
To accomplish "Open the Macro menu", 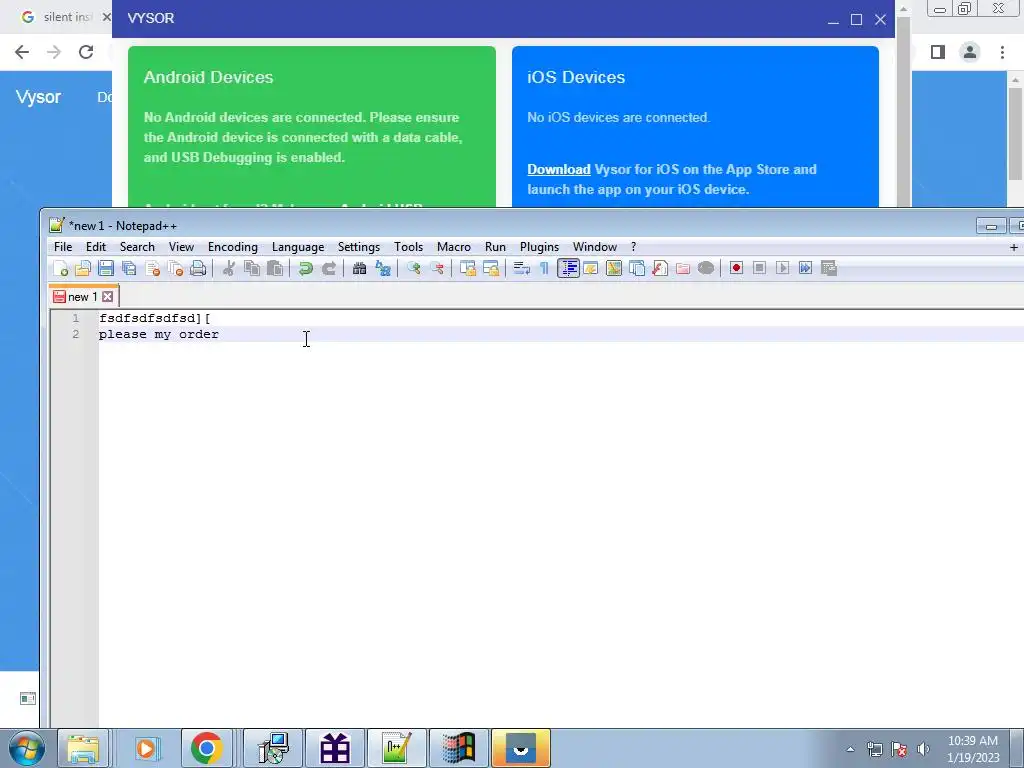I will (x=454, y=247).
